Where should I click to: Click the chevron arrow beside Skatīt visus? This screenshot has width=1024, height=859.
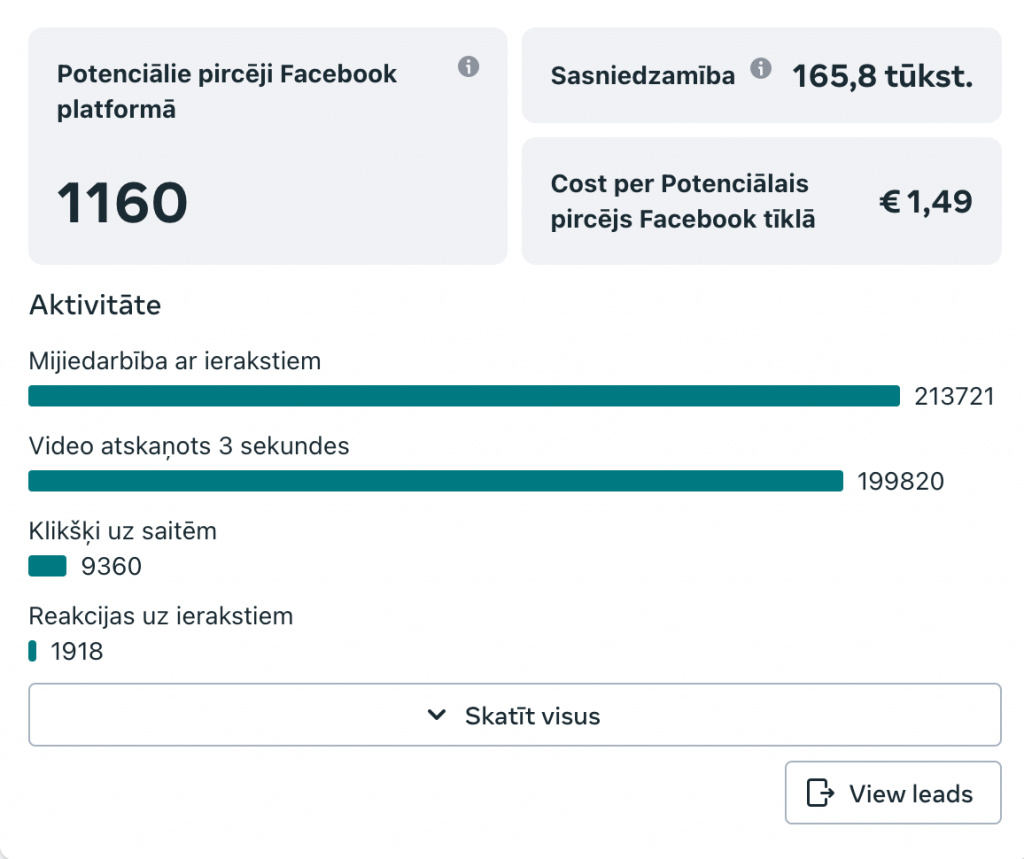coord(437,715)
